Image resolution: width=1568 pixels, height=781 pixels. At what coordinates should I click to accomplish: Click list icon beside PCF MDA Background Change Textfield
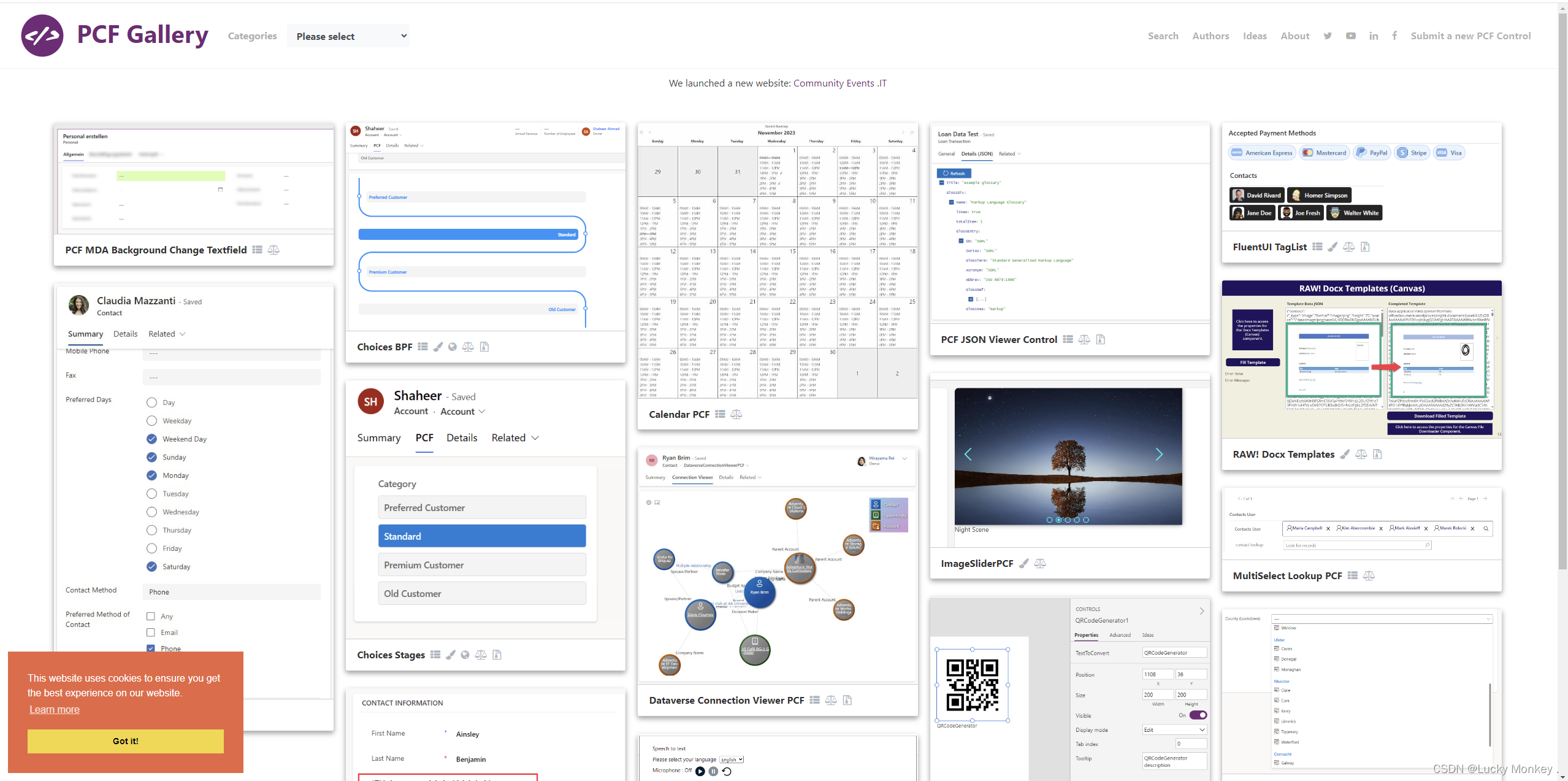258,250
